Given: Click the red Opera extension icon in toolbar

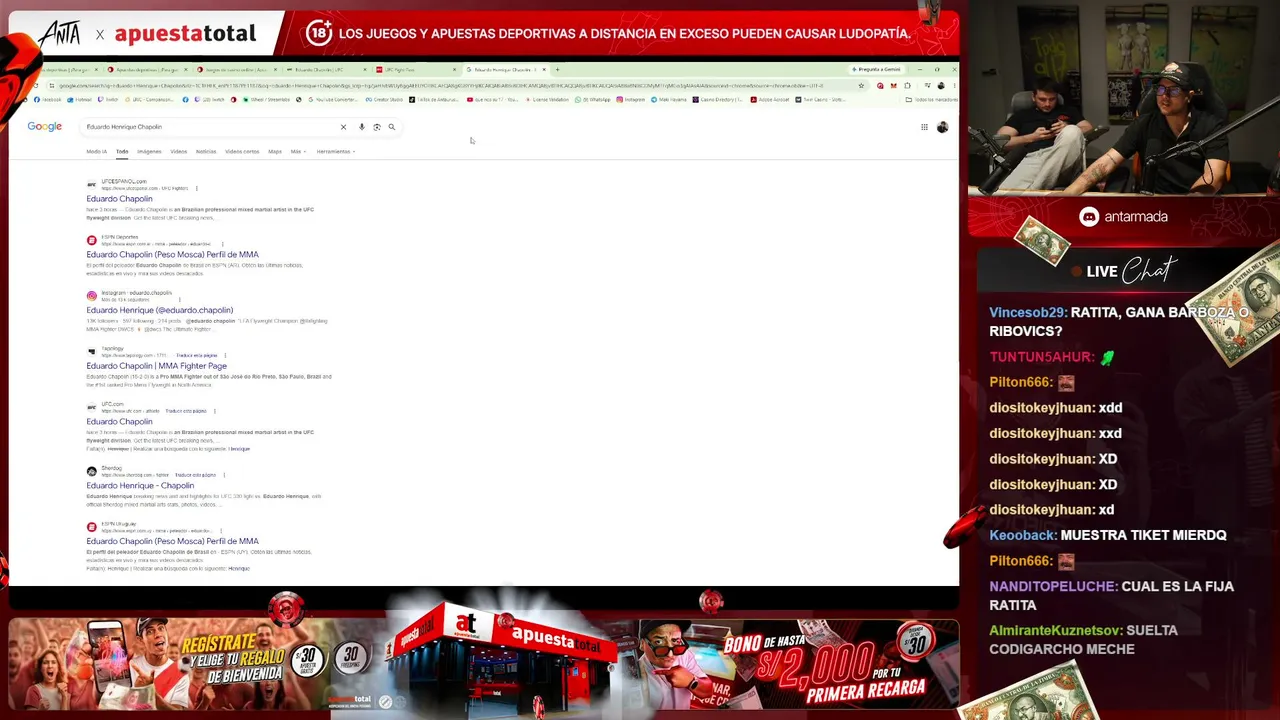Looking at the screenshot, I should tap(880, 85).
